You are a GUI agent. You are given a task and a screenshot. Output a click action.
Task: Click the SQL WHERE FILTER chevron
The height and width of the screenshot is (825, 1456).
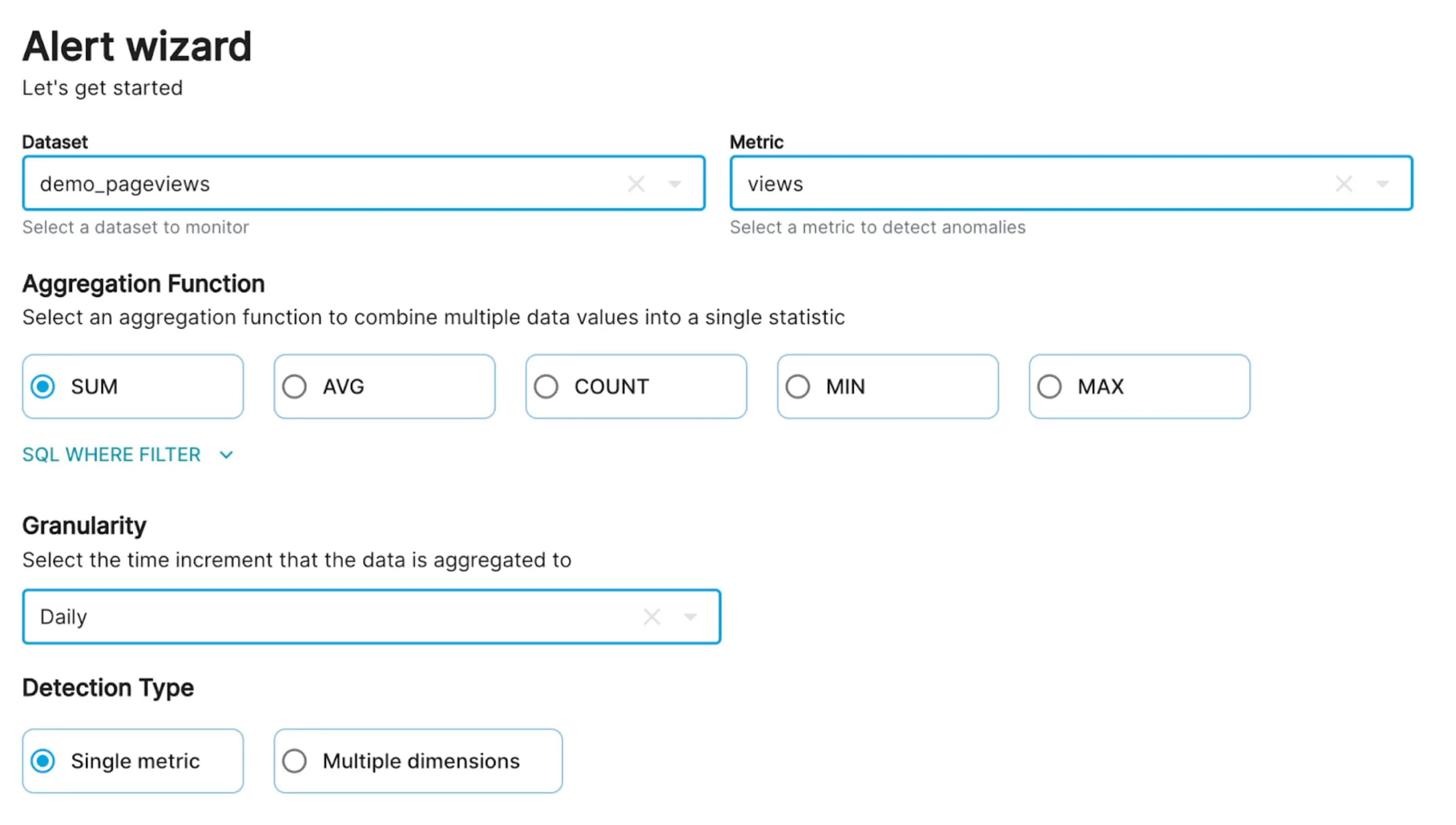(225, 455)
